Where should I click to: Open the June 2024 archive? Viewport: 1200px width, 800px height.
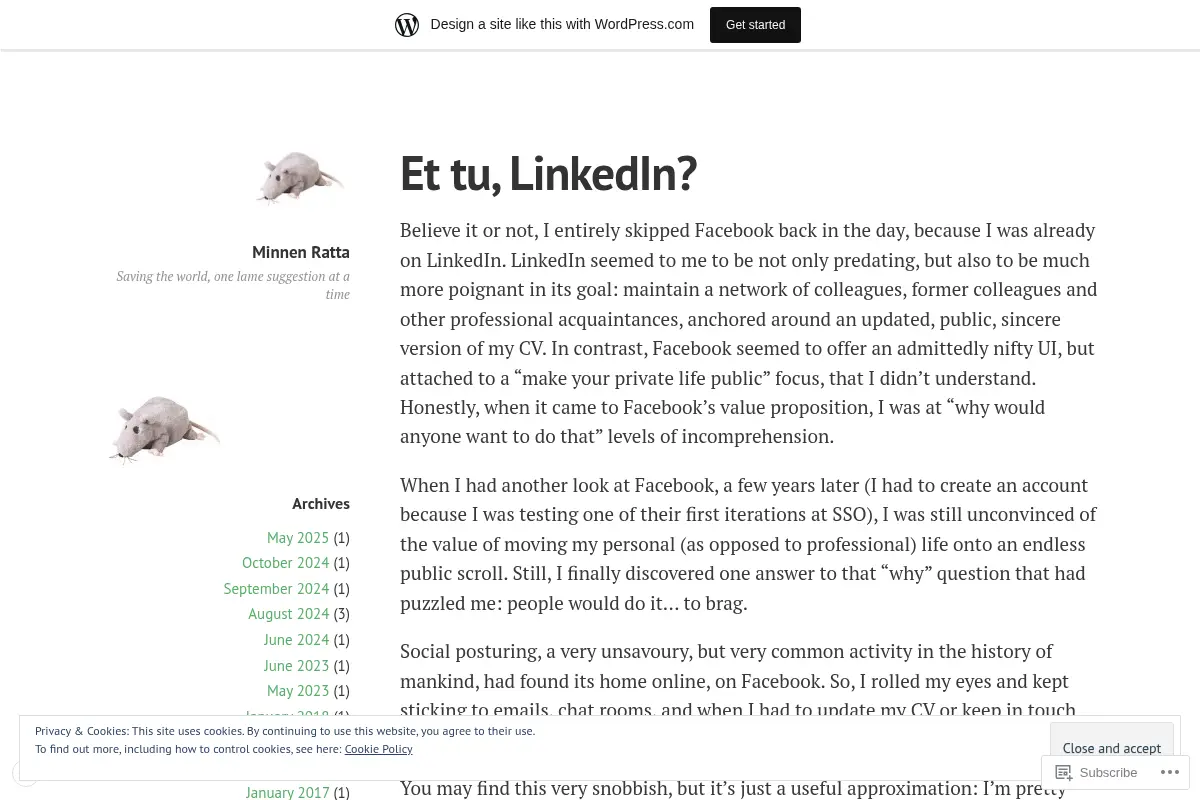(296, 640)
